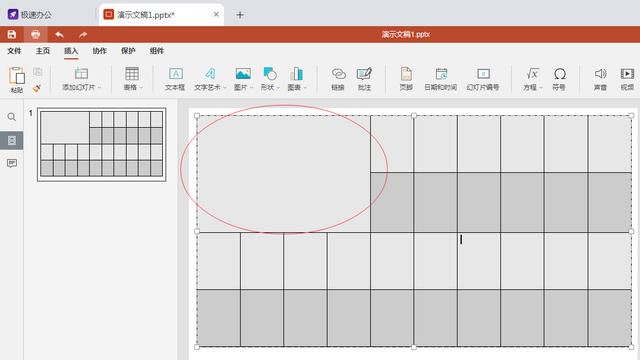Image resolution: width=640 pixels, height=360 pixels.
Task: Expand the shapes (形状) dropdown
Action: coord(278,88)
